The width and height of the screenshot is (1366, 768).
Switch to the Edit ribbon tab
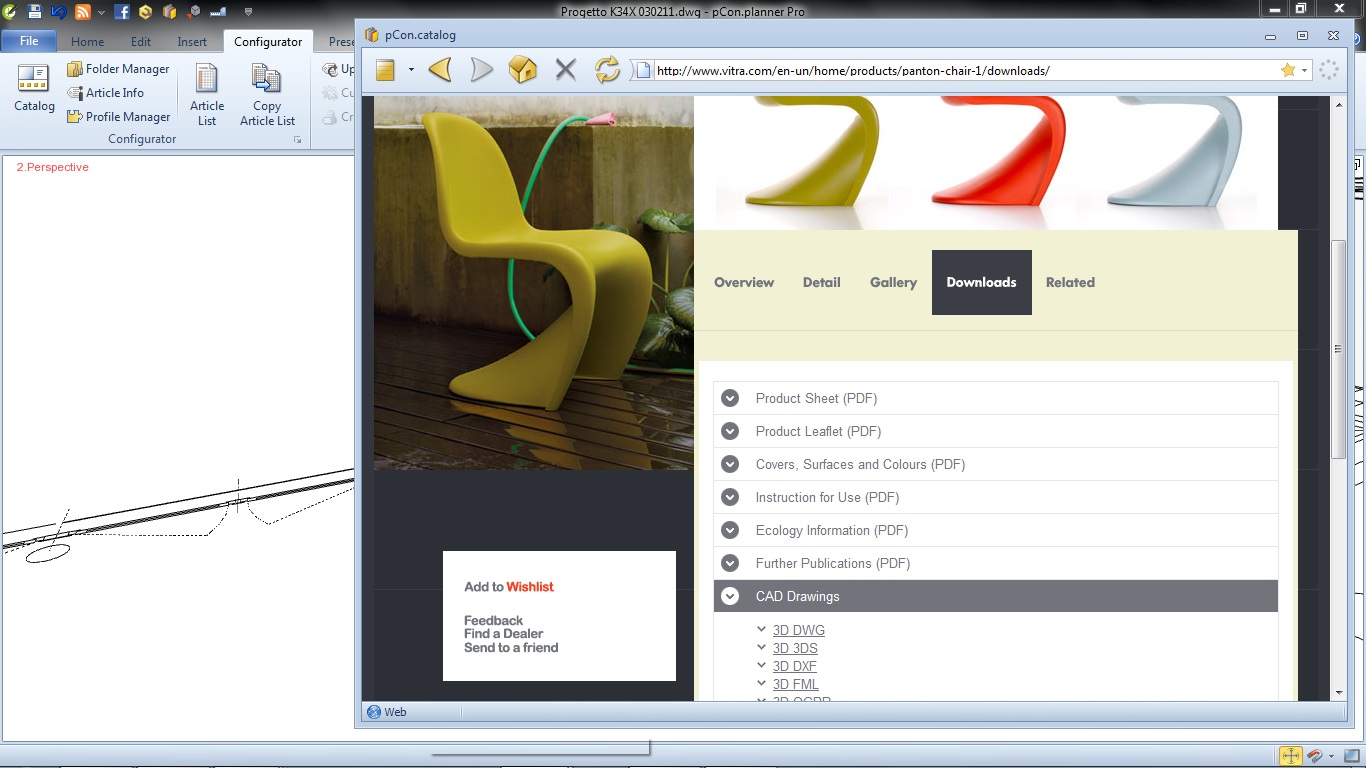click(x=141, y=42)
